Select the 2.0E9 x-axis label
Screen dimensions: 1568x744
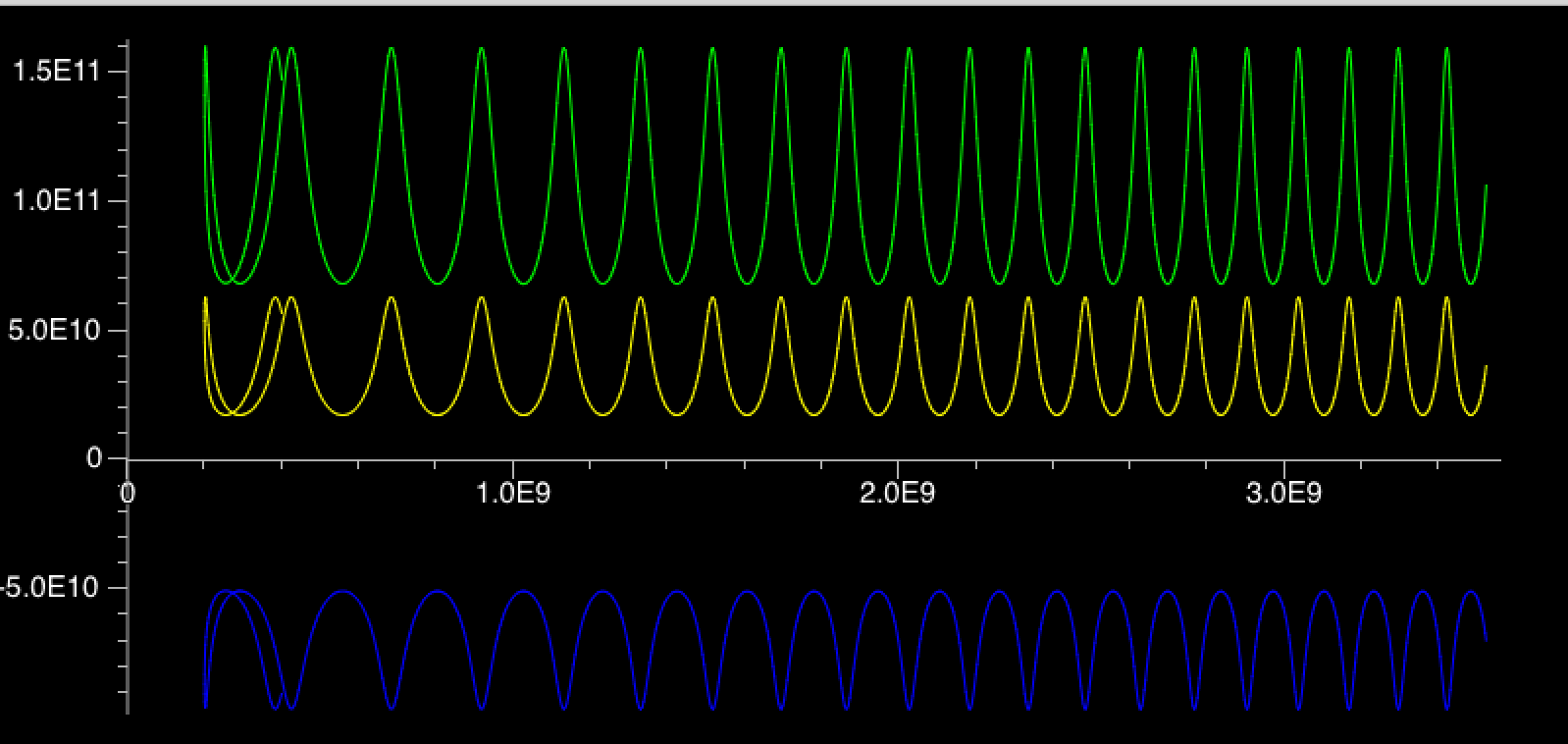coord(898,494)
